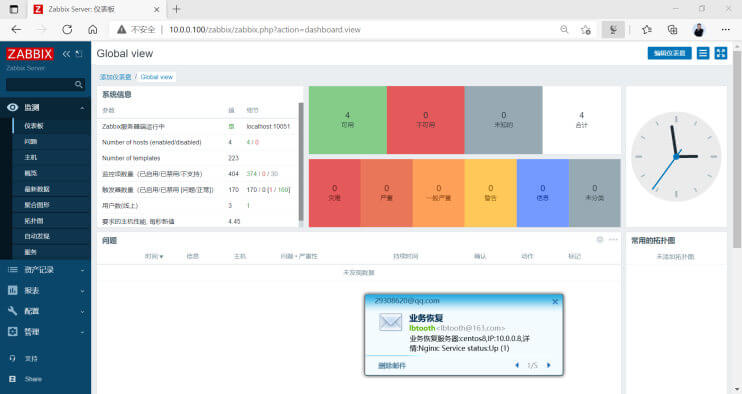Click the browser refresh icon
The height and width of the screenshot is (394, 742).
click(x=67, y=30)
